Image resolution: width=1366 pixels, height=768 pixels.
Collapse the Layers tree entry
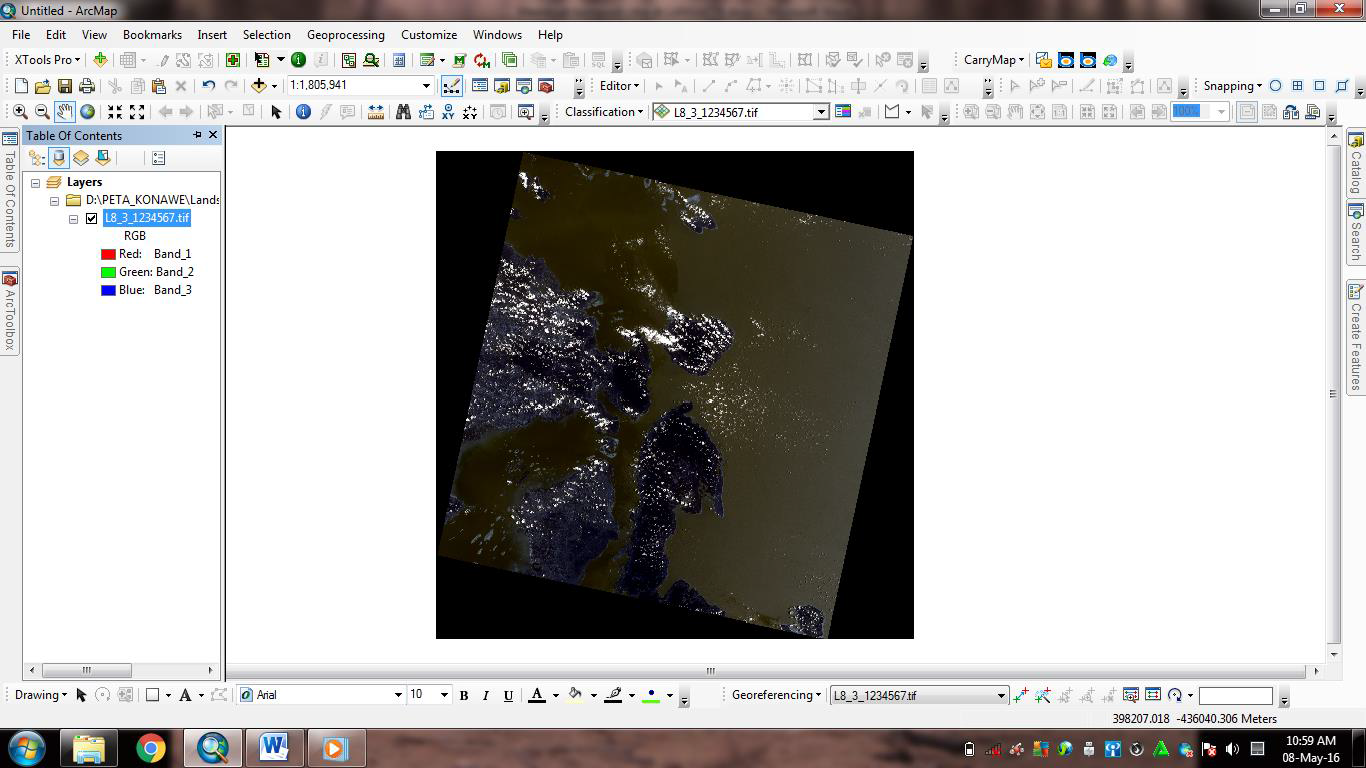pos(34,182)
